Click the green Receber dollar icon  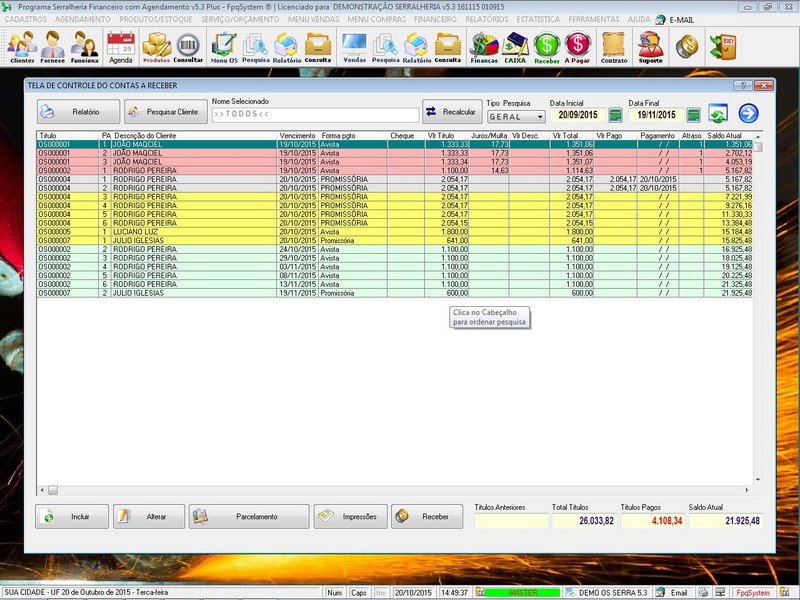point(547,47)
